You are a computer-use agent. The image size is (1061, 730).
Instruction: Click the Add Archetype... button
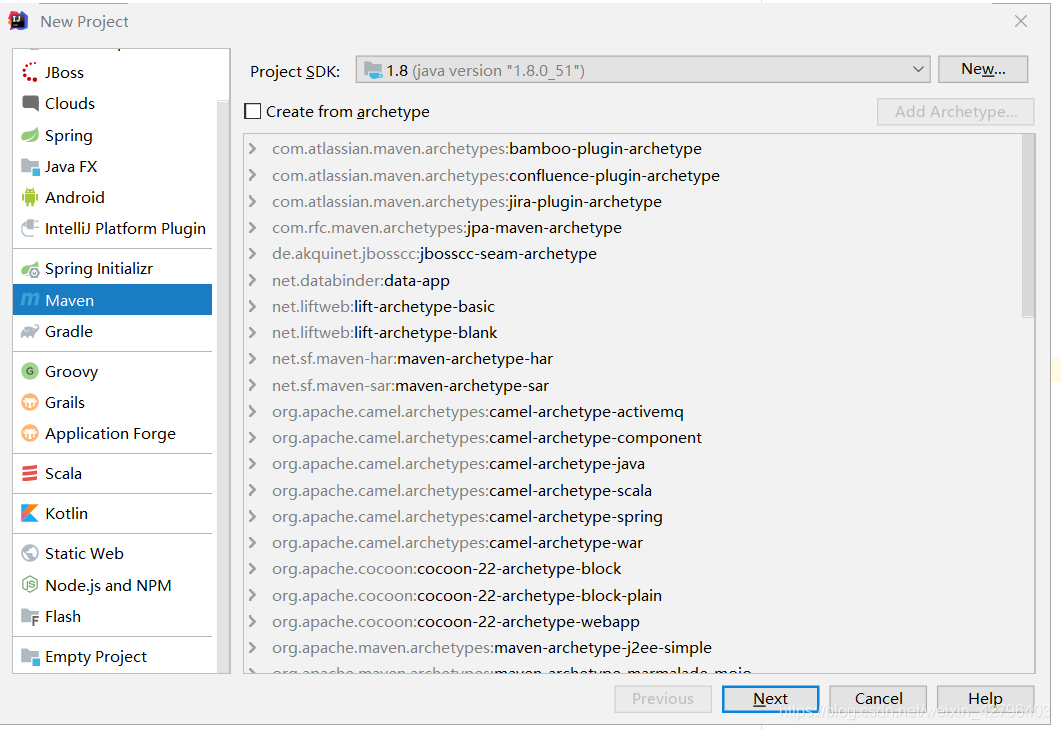[x=955, y=112]
